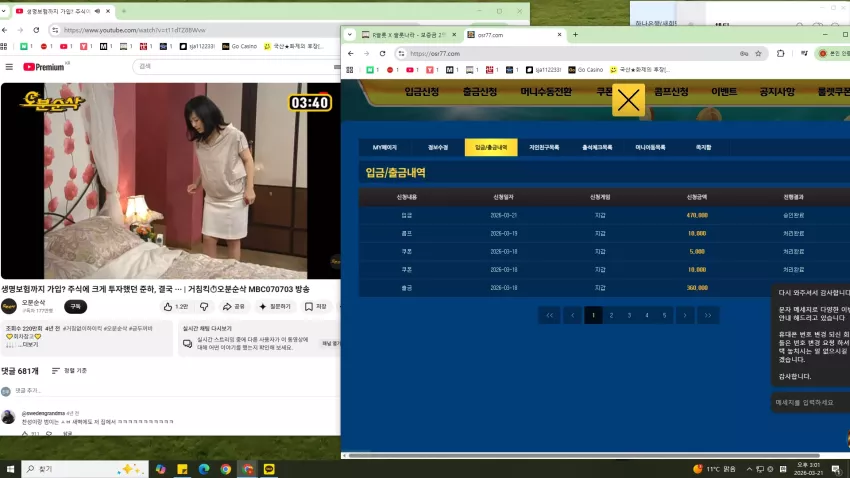850x478 pixels.
Task: Open Go Casino bookmark in YouTube window
Action: pyautogui.click(x=239, y=47)
